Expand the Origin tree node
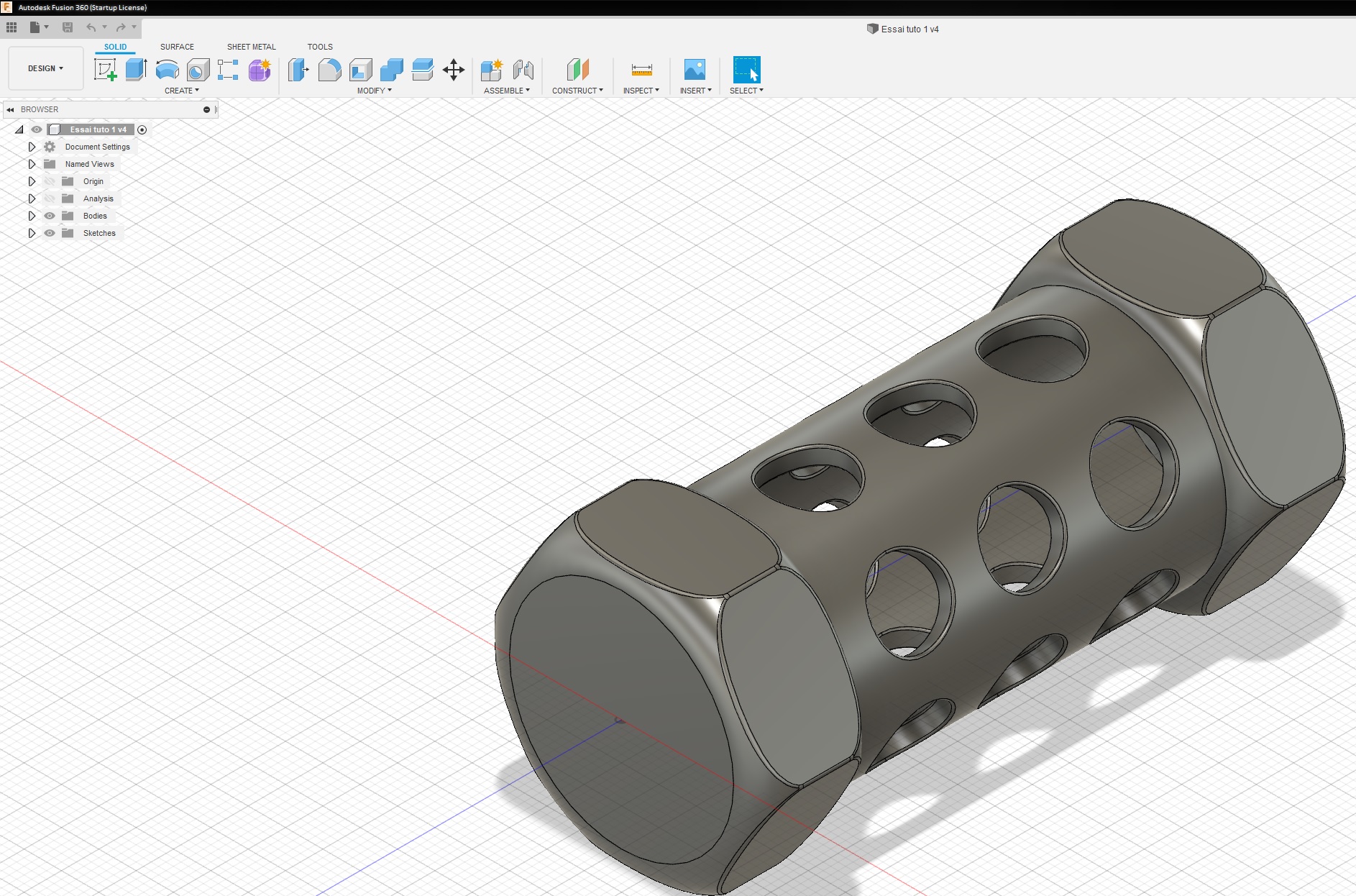This screenshot has height=896, width=1356. point(32,181)
